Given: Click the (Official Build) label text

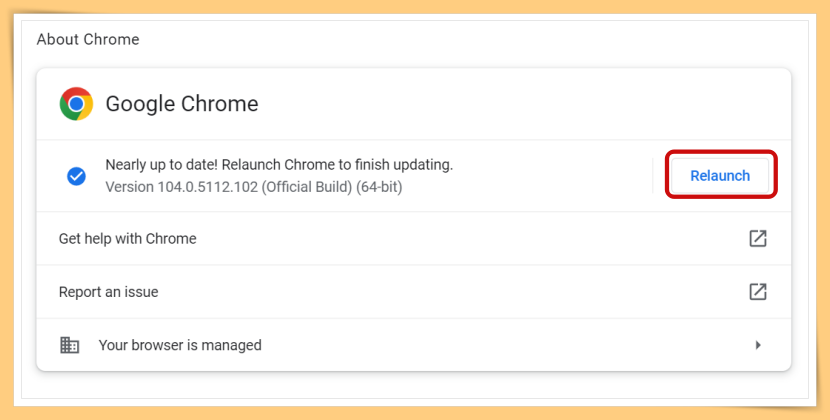Looking at the screenshot, I should click(x=306, y=187).
